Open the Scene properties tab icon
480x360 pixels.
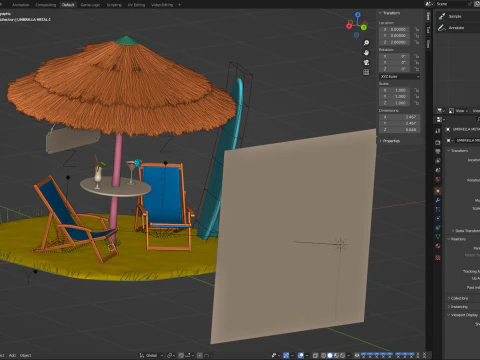438,170
